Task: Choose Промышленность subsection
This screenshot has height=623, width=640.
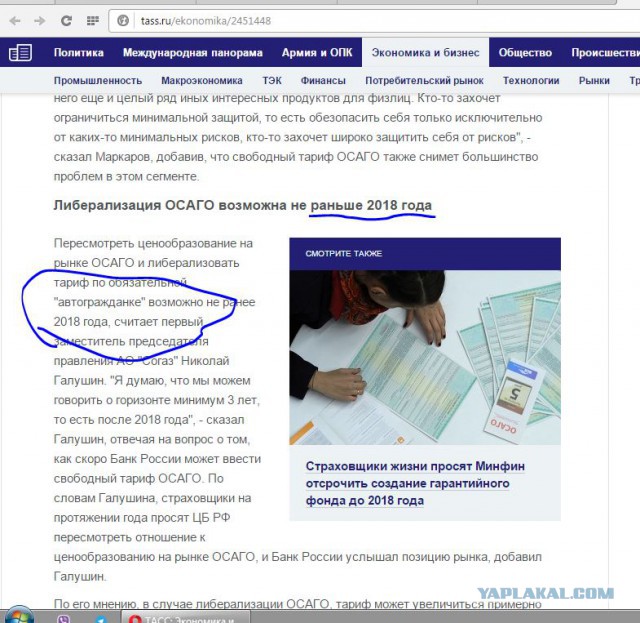Action: (x=98, y=80)
